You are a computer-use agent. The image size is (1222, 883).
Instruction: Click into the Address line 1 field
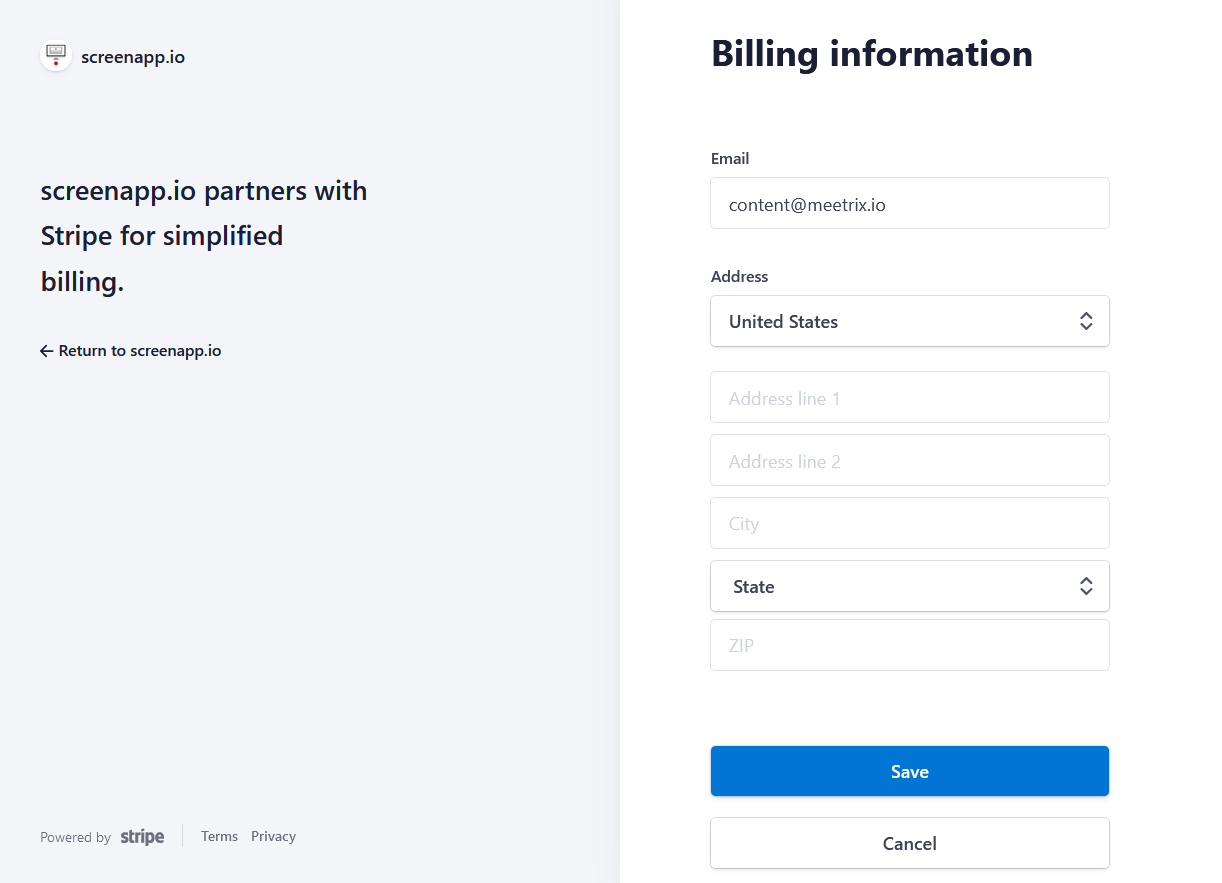coord(908,398)
